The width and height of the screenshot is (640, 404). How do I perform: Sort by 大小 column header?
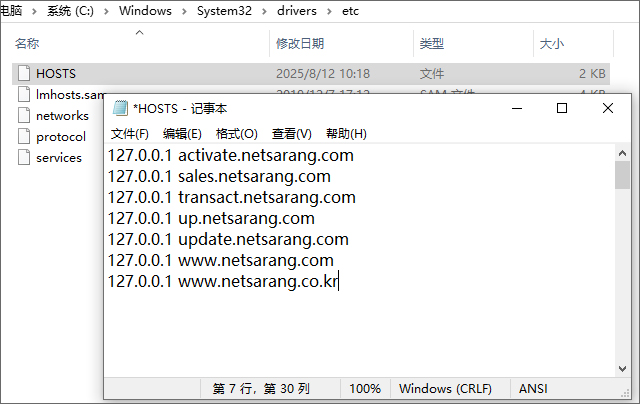click(552, 44)
